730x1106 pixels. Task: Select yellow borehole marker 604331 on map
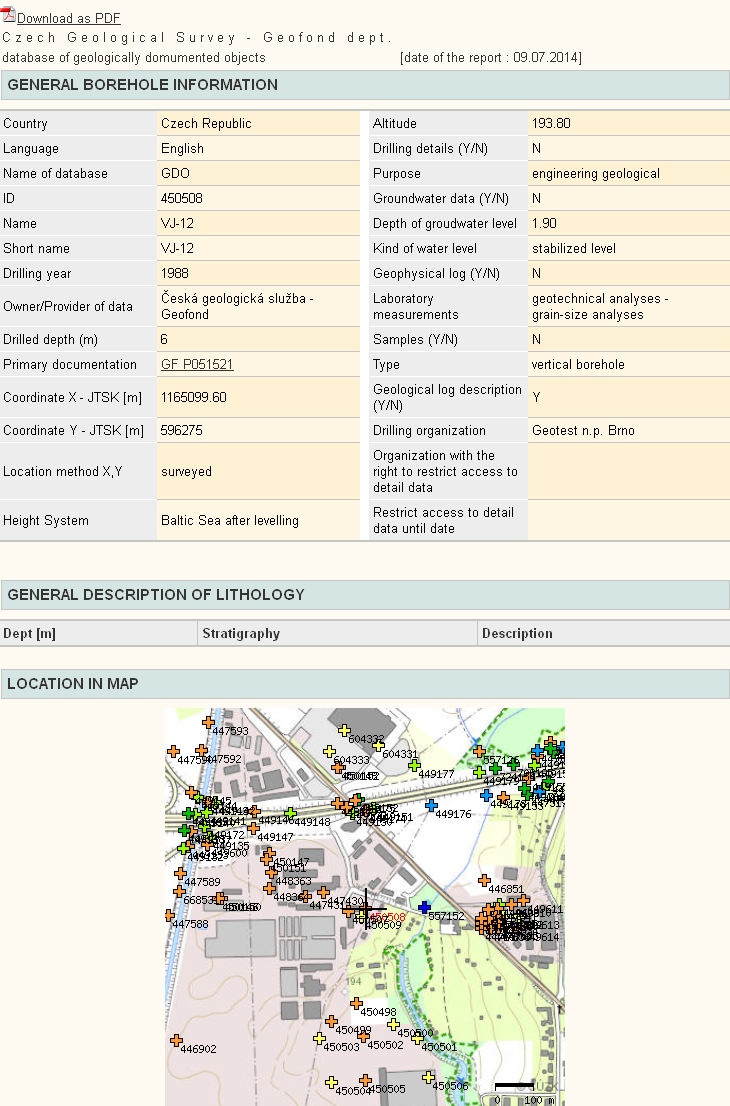click(379, 746)
